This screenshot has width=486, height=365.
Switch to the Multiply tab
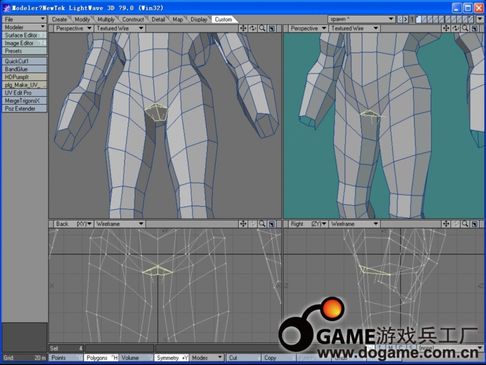tap(106, 19)
